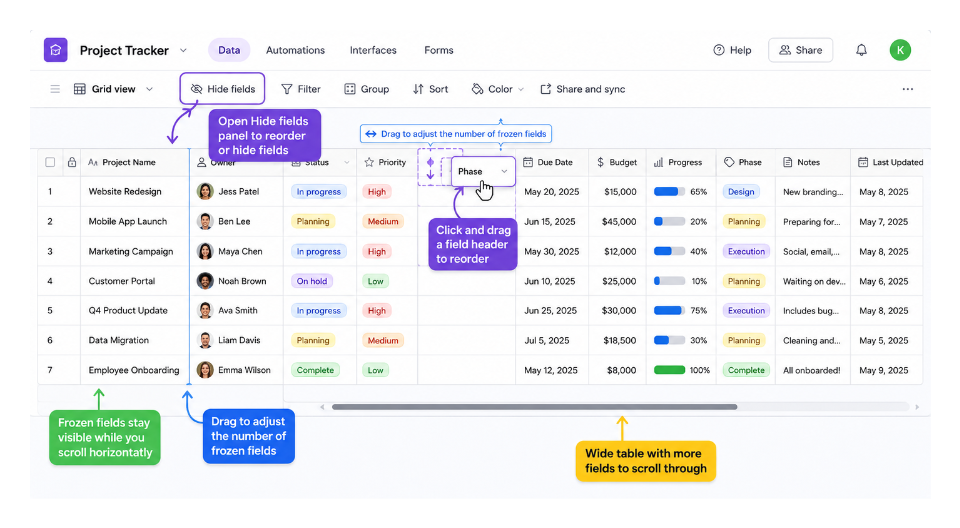Open the Project Tracker name dropdown

[183, 50]
